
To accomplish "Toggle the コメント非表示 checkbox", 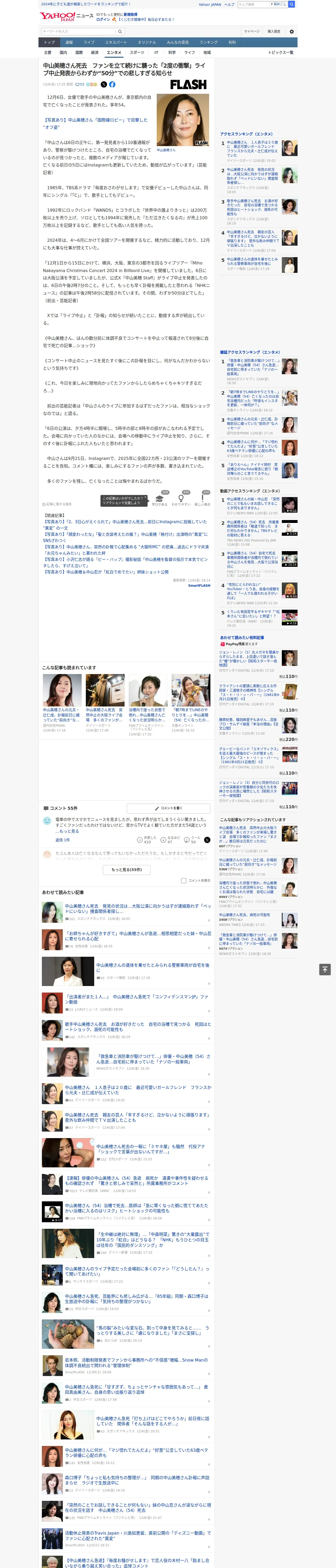I will click(183, 880).
